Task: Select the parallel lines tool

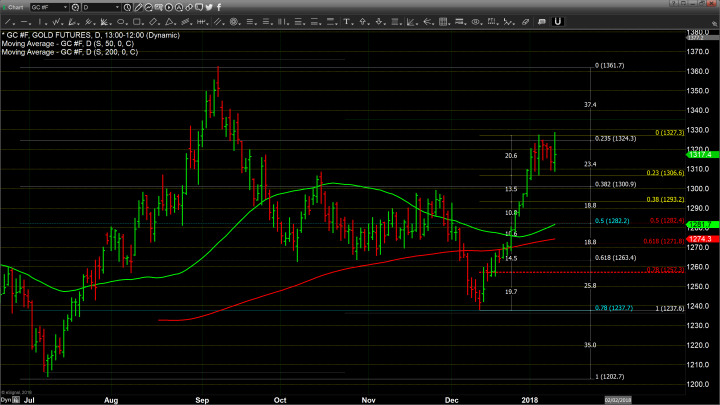Action: (x=217, y=22)
